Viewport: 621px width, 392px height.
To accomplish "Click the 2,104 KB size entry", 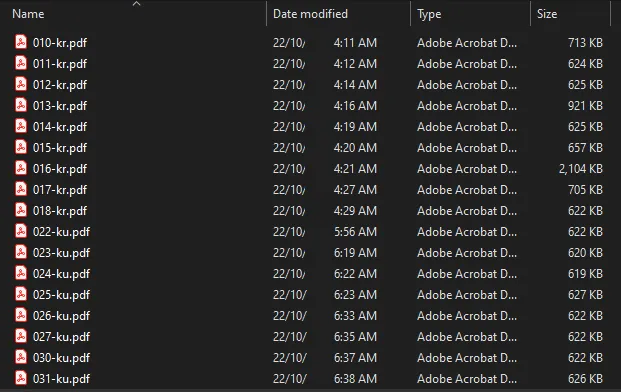I will [581, 169].
